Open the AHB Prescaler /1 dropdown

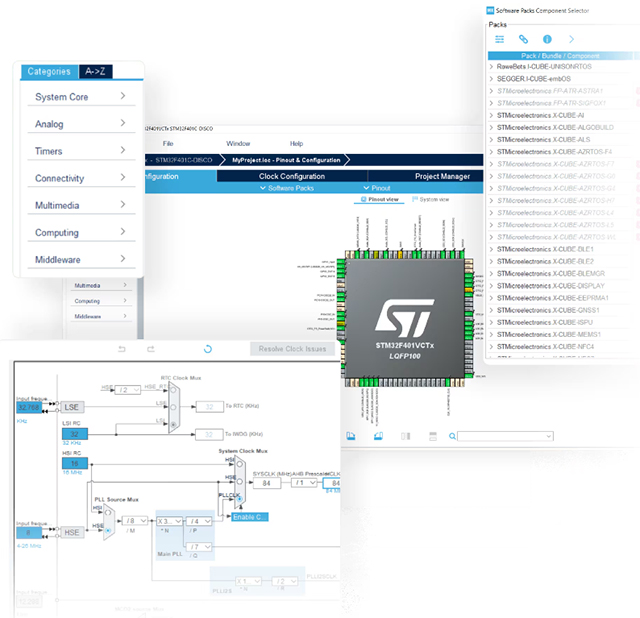(304, 483)
